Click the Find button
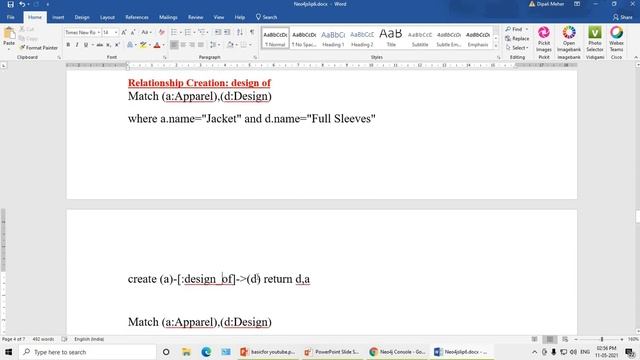Screen dimensions: 640x360 pyautogui.click(x=517, y=29)
